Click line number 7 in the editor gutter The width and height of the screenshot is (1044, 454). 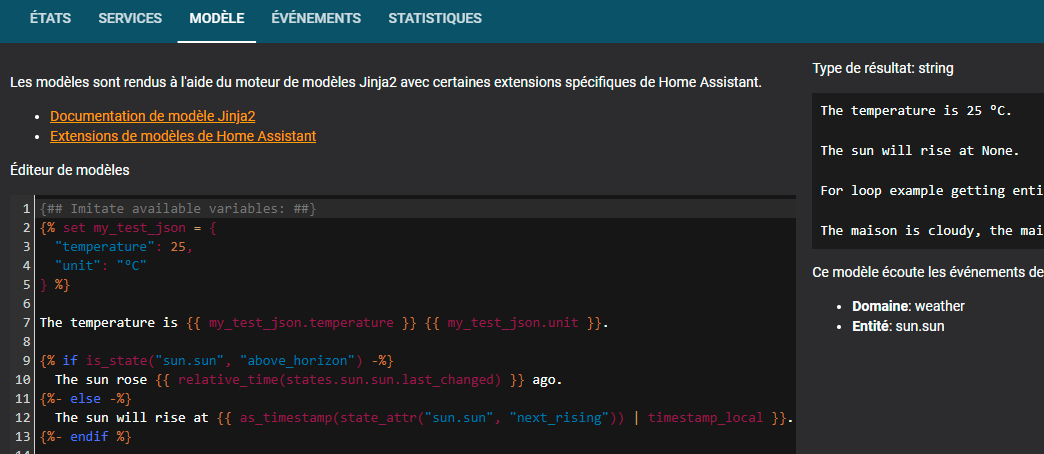pyautogui.click(x=28, y=323)
